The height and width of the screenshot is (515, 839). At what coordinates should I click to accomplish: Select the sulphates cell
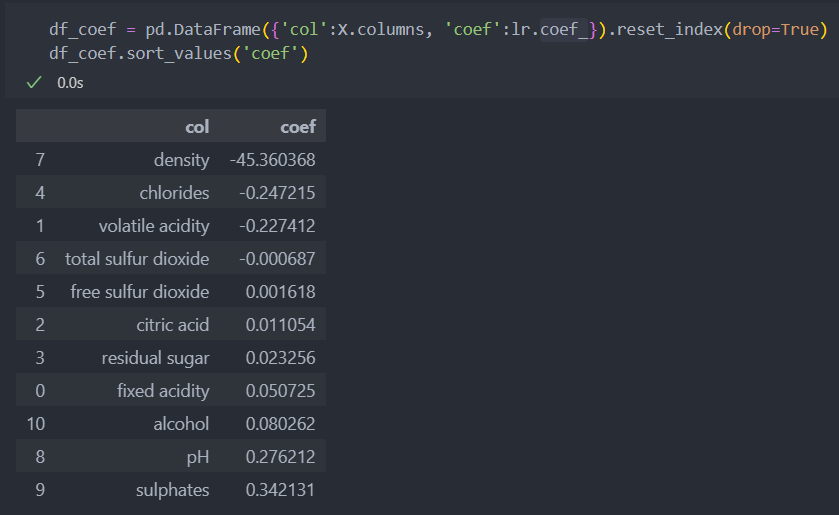pyautogui.click(x=172, y=490)
